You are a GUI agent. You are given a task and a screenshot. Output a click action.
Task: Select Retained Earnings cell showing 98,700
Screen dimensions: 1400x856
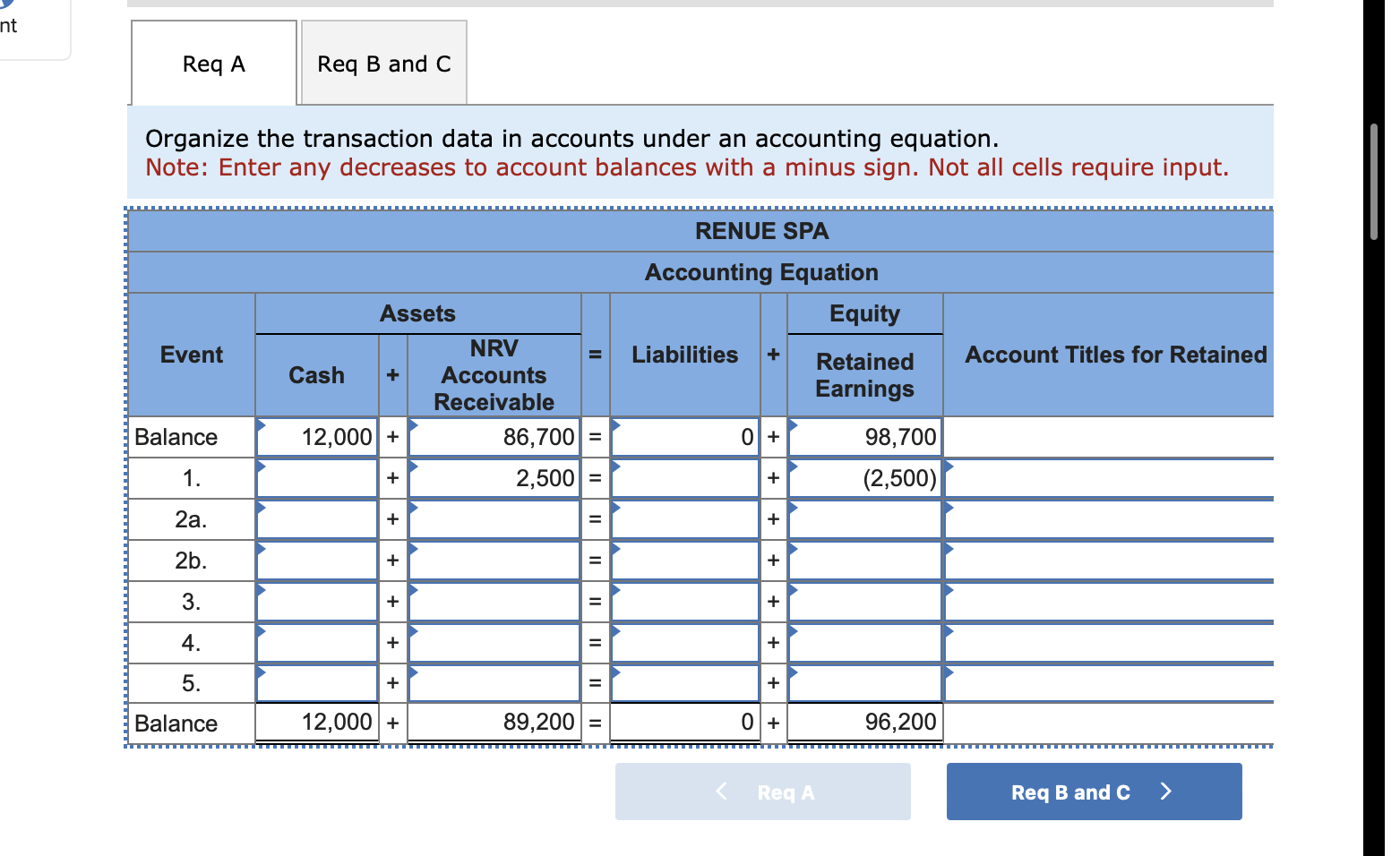coord(865,437)
